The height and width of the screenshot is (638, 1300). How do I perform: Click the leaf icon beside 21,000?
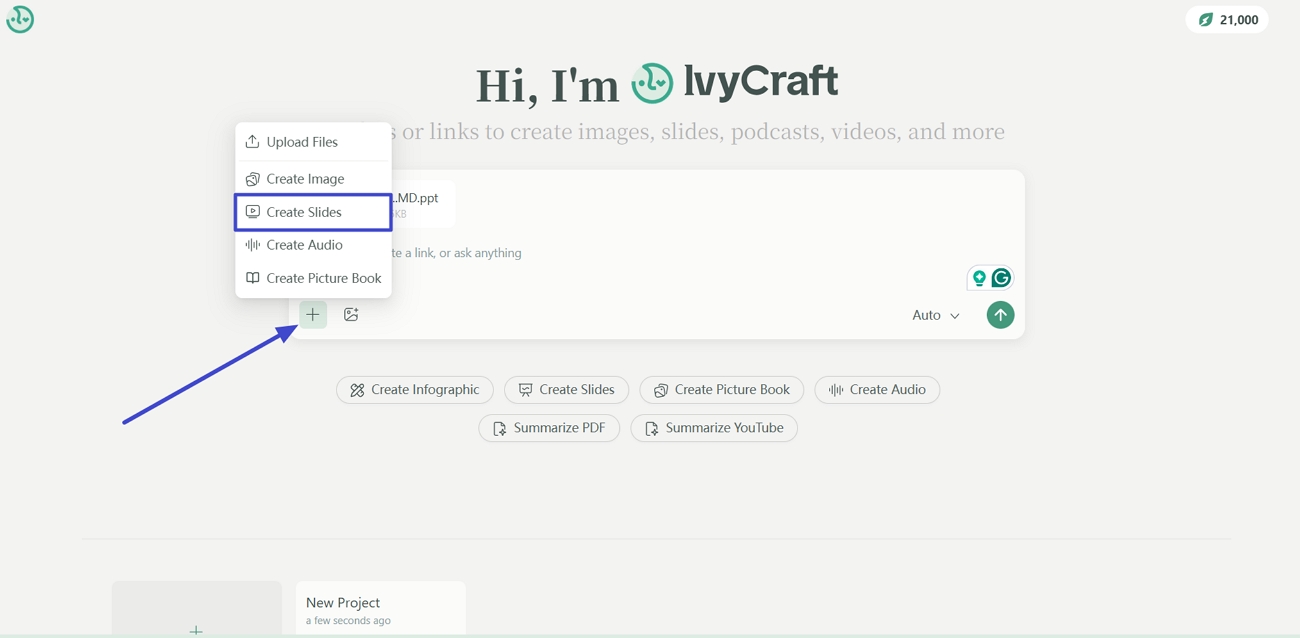click(x=1206, y=20)
